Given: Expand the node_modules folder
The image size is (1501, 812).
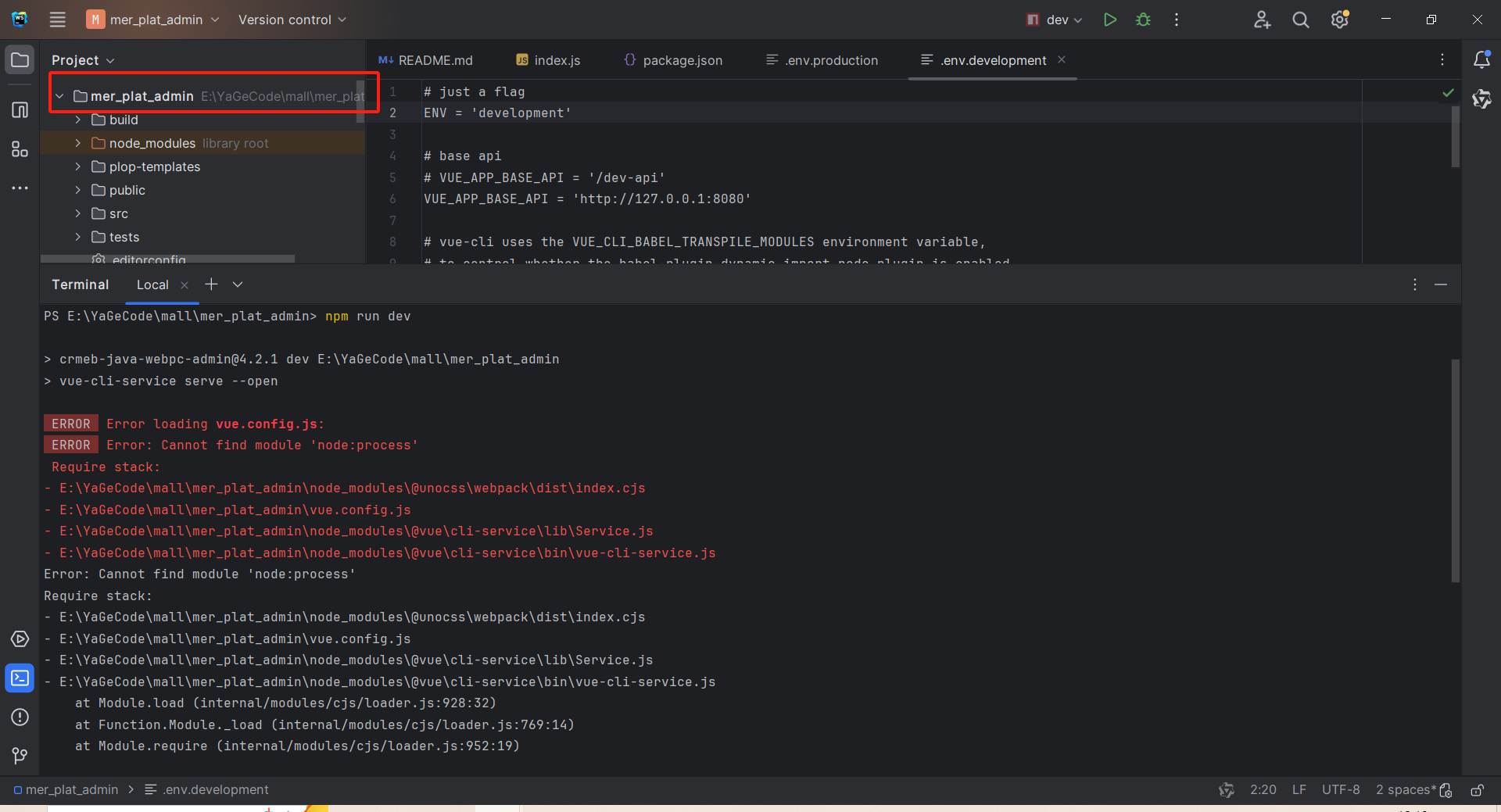Looking at the screenshot, I should (x=77, y=143).
